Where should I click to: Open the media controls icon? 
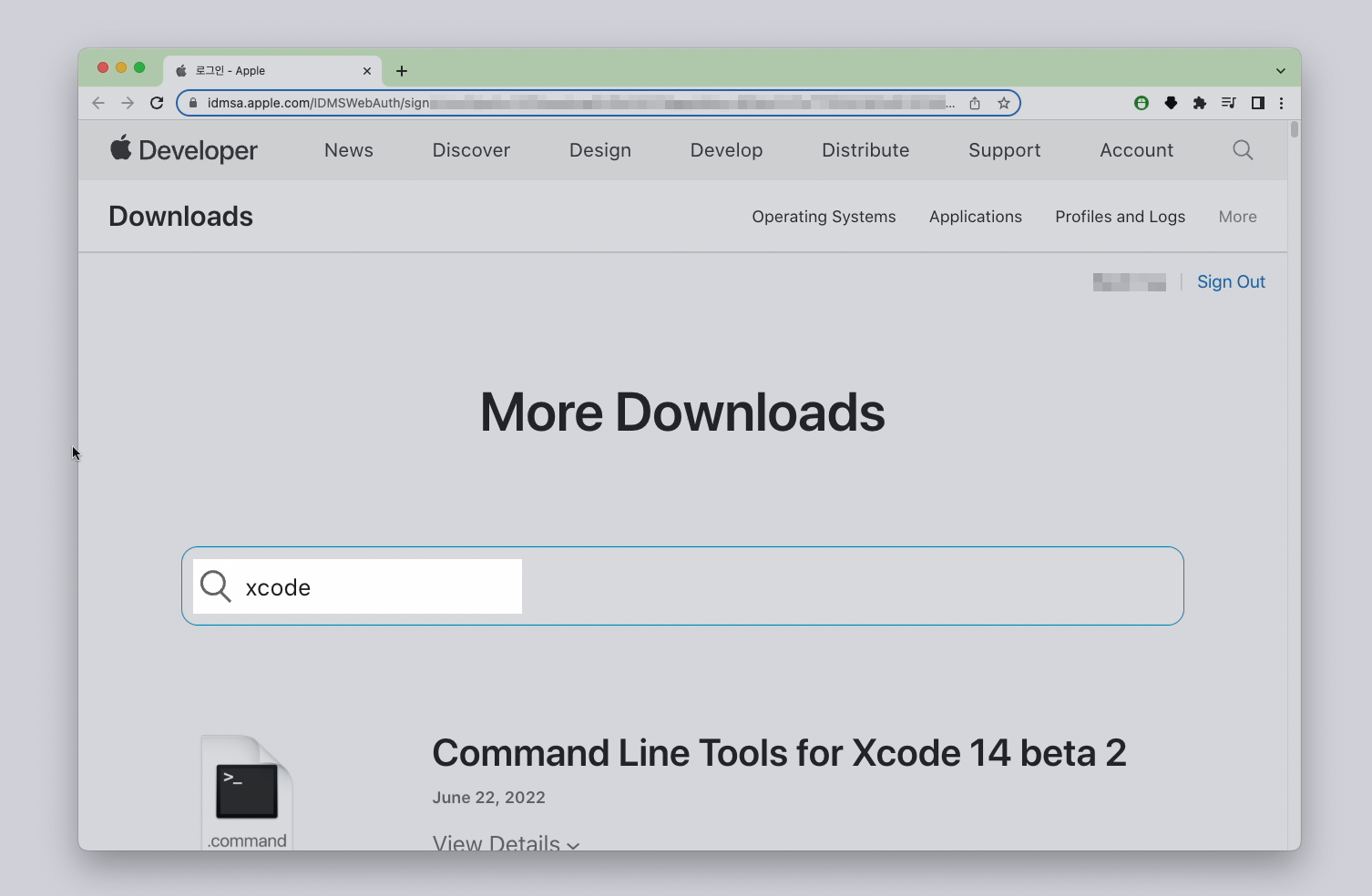coord(1229,103)
